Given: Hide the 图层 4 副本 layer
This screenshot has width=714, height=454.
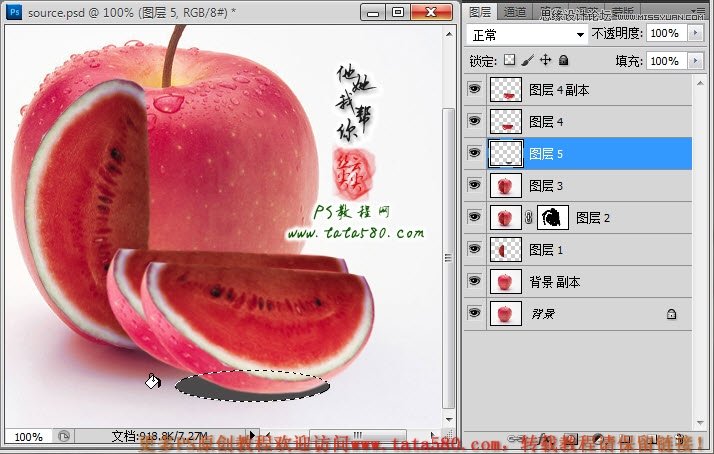Looking at the screenshot, I should pyautogui.click(x=474, y=88).
